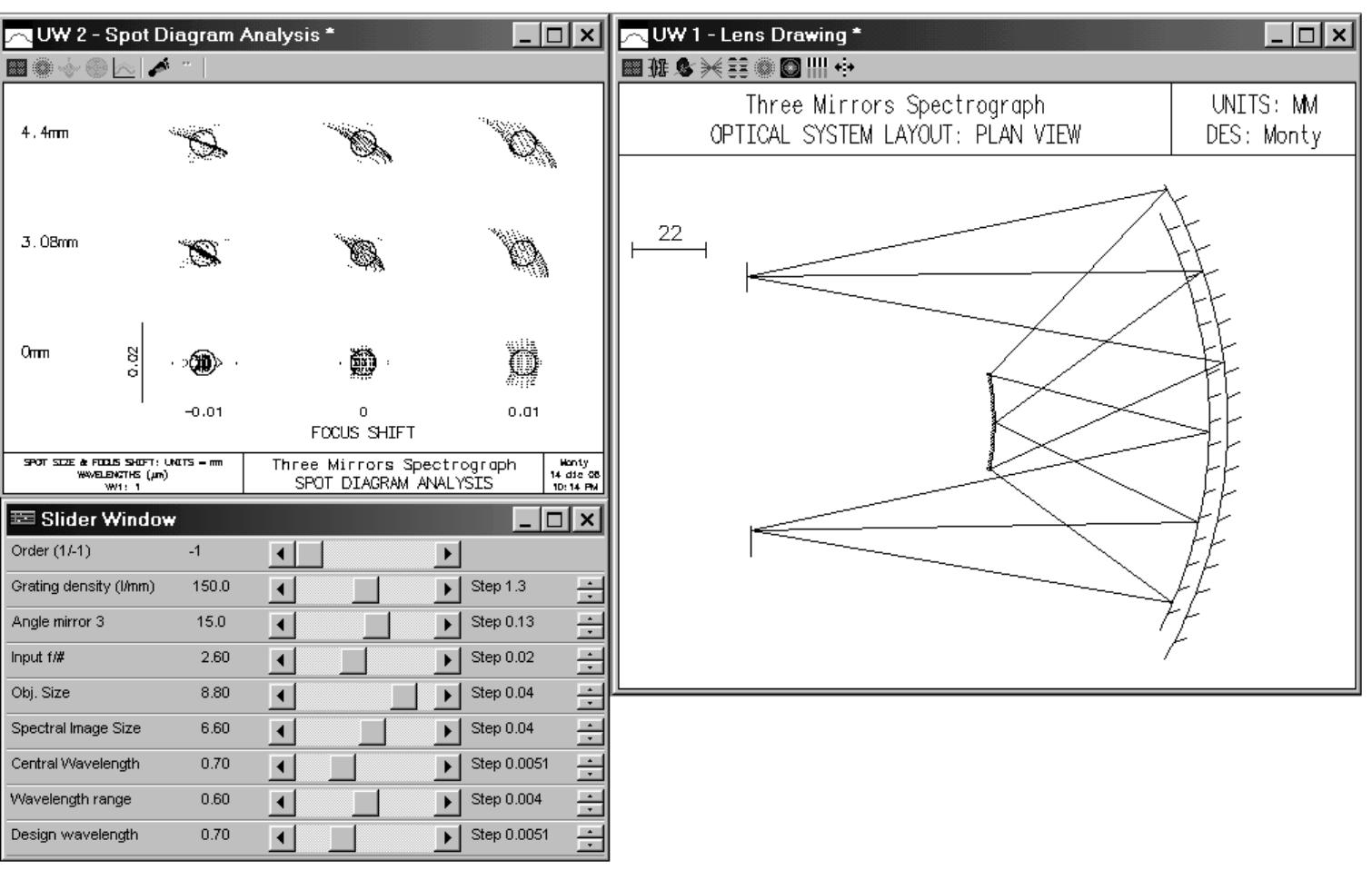
Task: Click the left arrow of Obj. Size slider
Action: (283, 695)
